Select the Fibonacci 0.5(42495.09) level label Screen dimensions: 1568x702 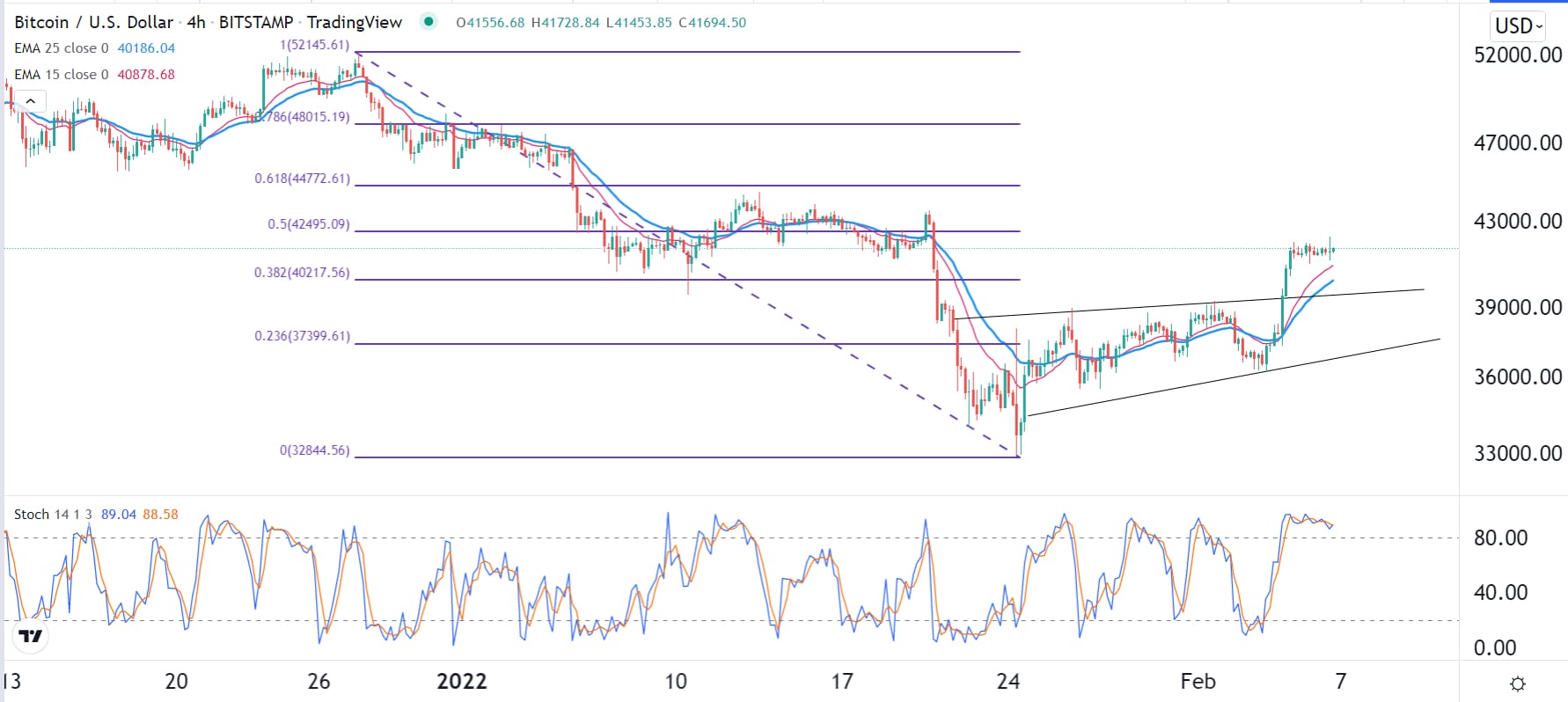tap(309, 224)
